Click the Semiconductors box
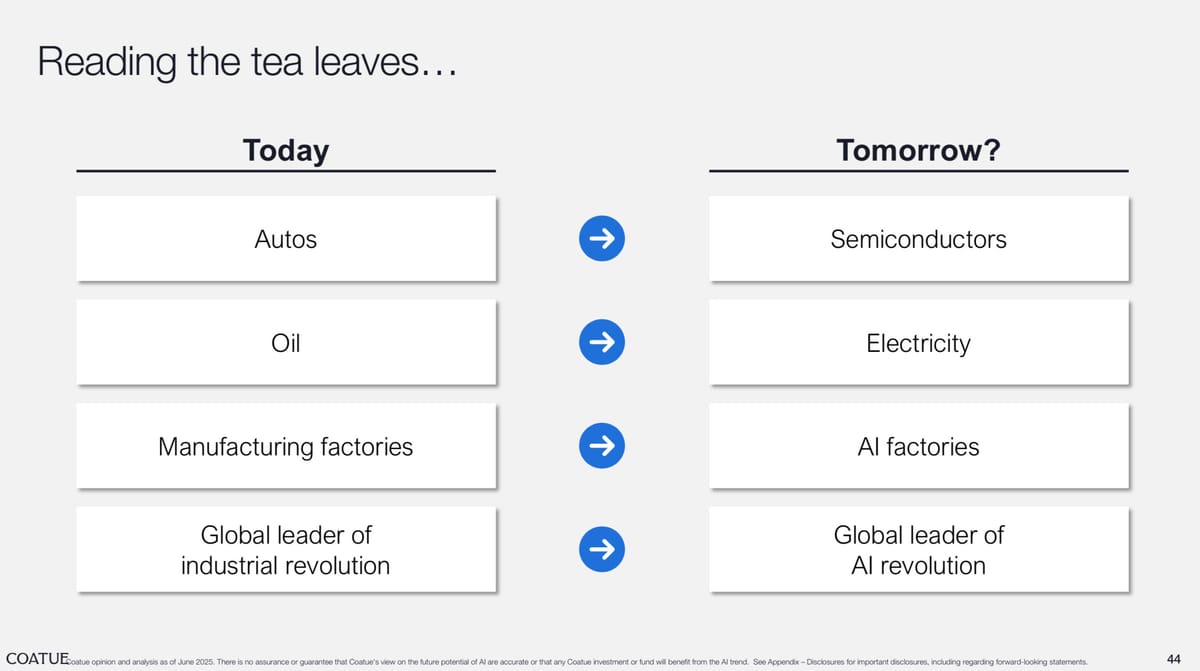This screenshot has height=671, width=1200. [x=918, y=239]
